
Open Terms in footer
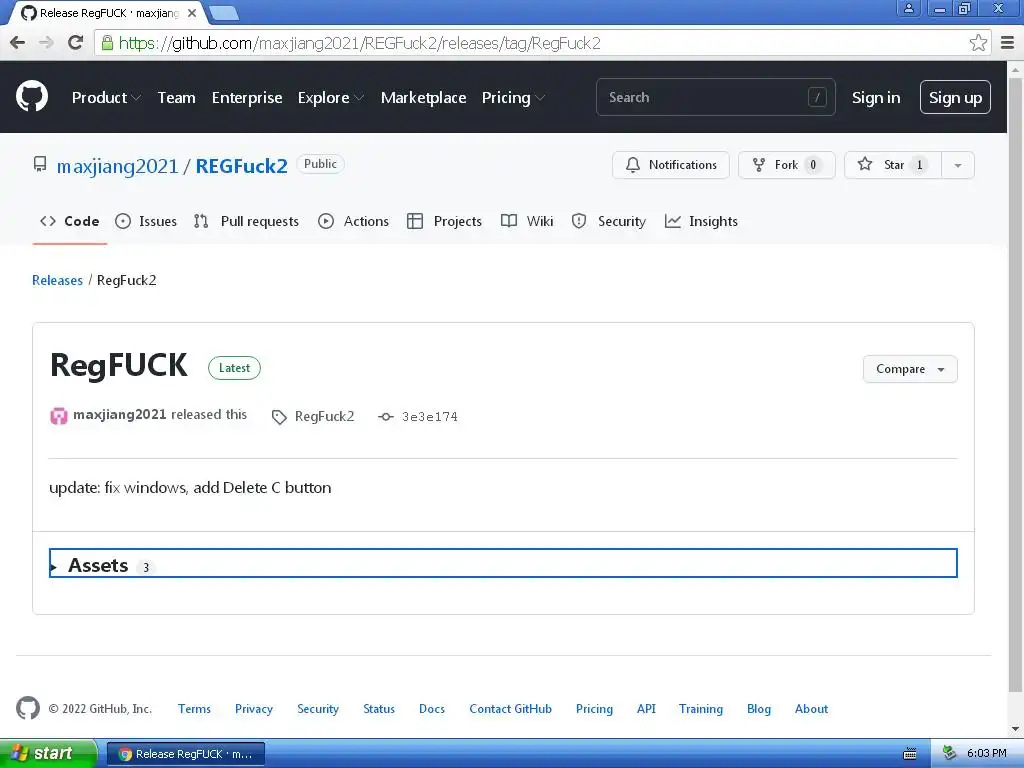(x=195, y=709)
